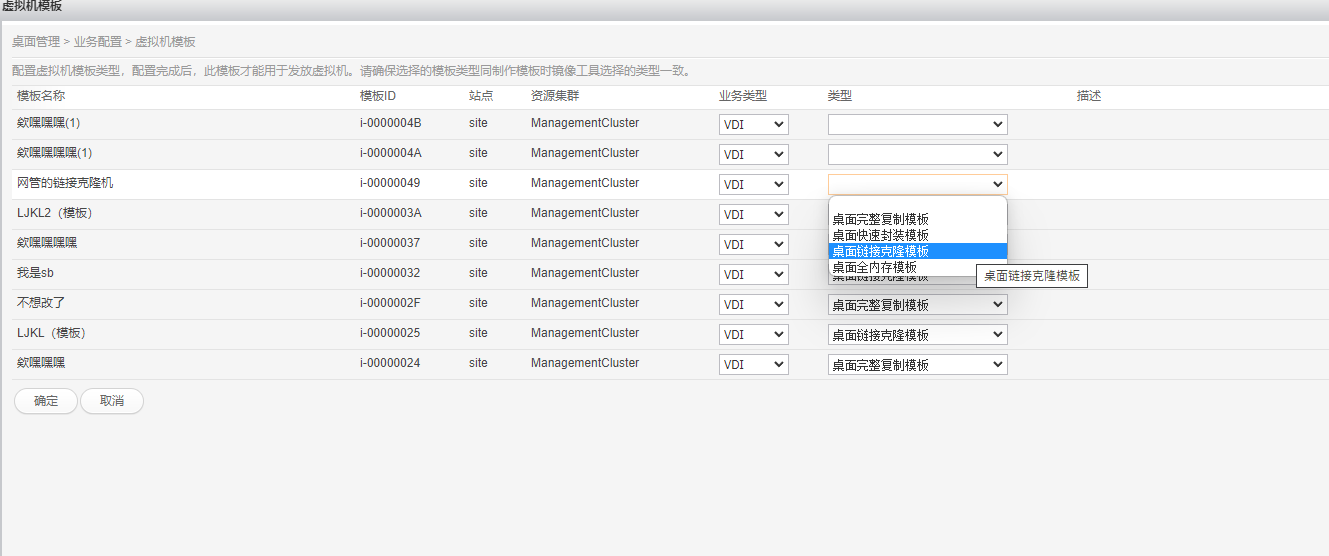
Task: Open the type dropdown for 不想改了
Action: click(917, 305)
